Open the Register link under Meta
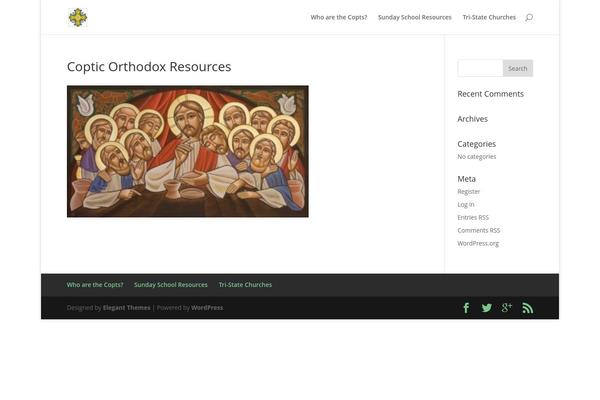The width and height of the screenshot is (600, 400). tap(468, 191)
